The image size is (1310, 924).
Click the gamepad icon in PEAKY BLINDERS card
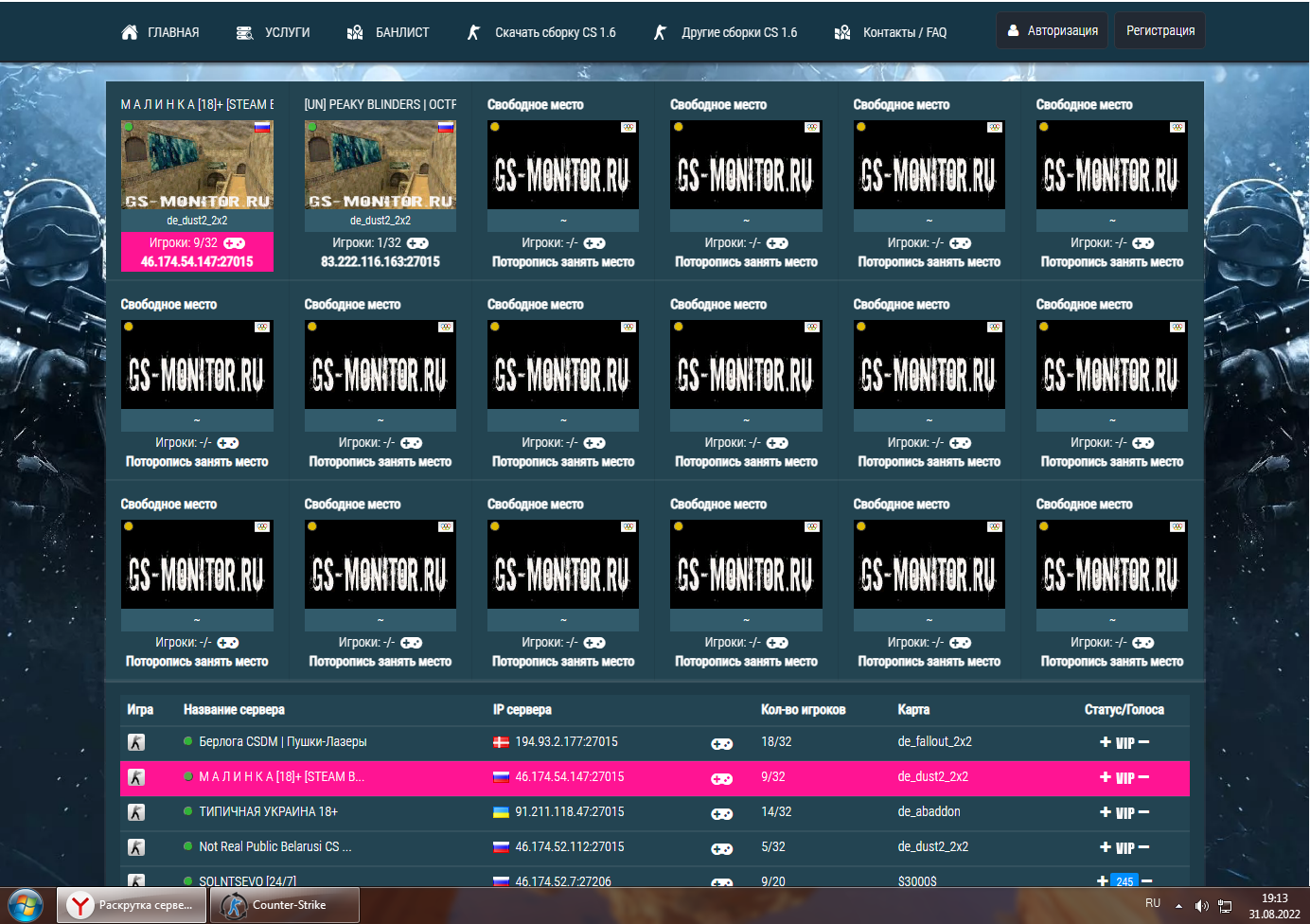tap(417, 243)
